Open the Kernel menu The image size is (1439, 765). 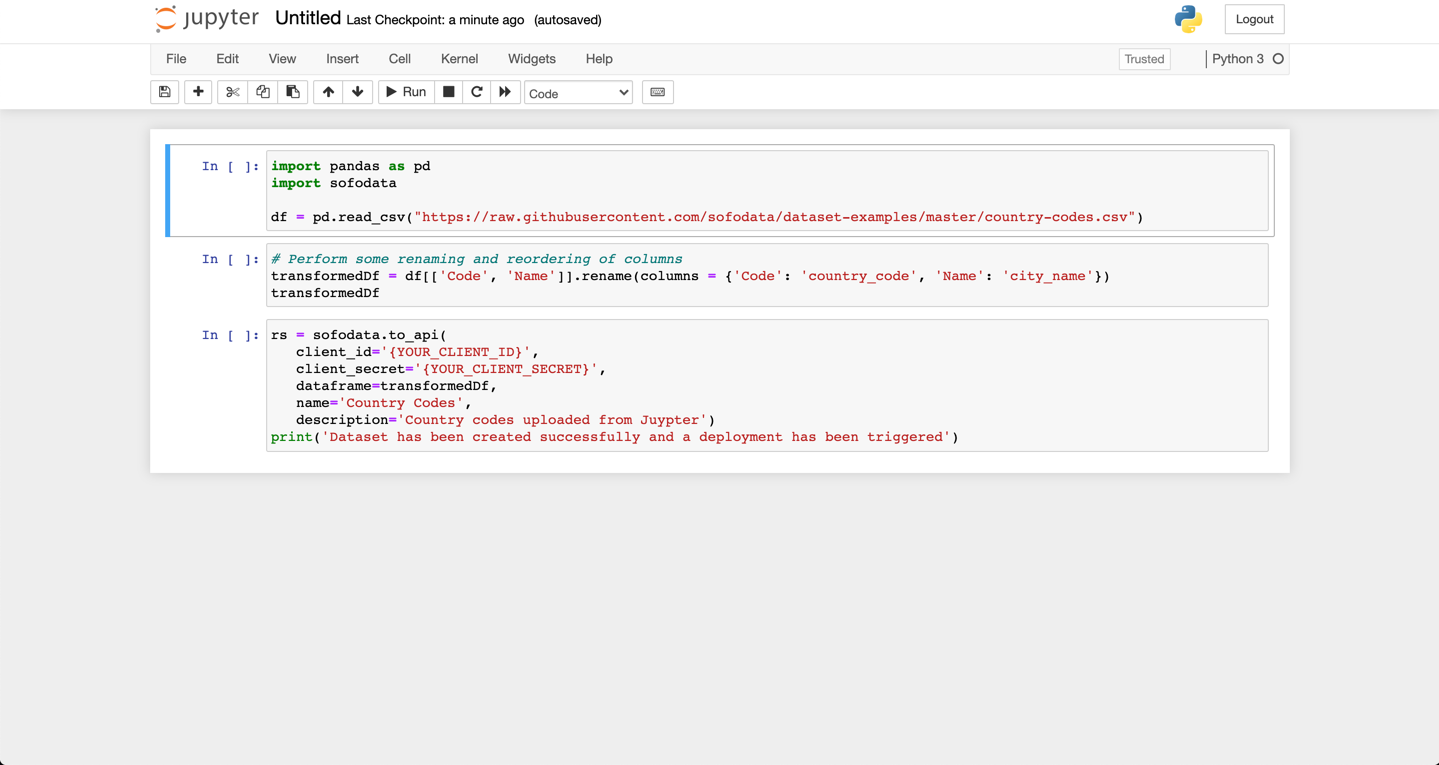(459, 59)
